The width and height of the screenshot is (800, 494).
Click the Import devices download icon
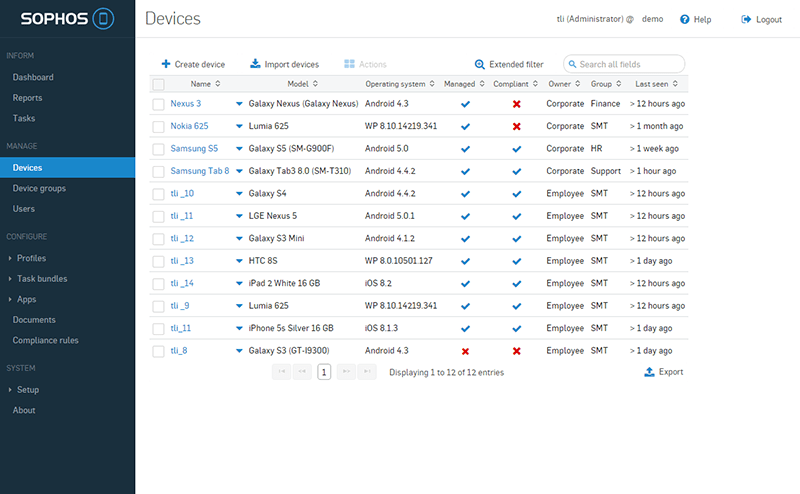(x=256, y=64)
